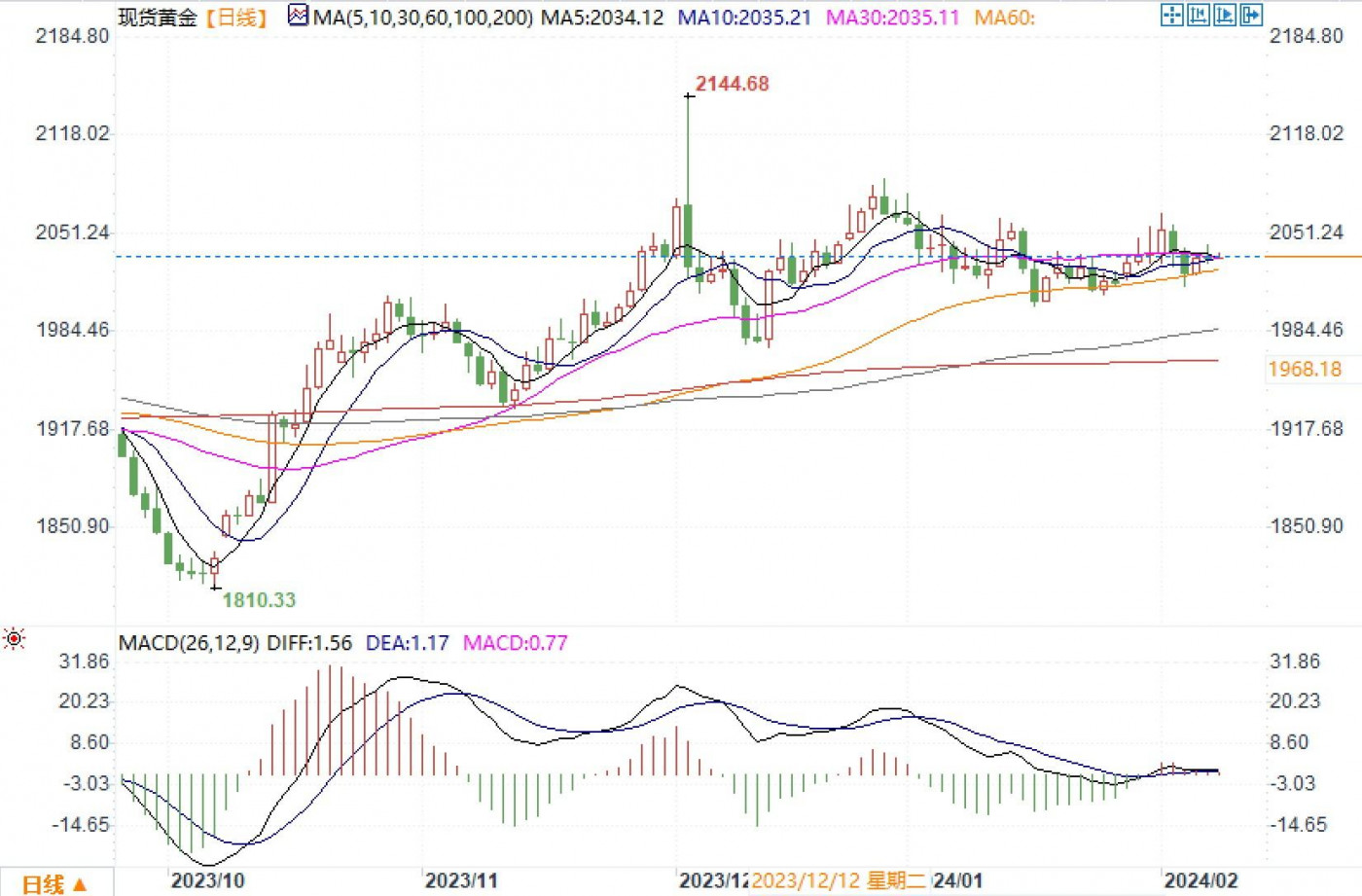Click the play-forward chart navigation icon

pyautogui.click(x=1225, y=15)
